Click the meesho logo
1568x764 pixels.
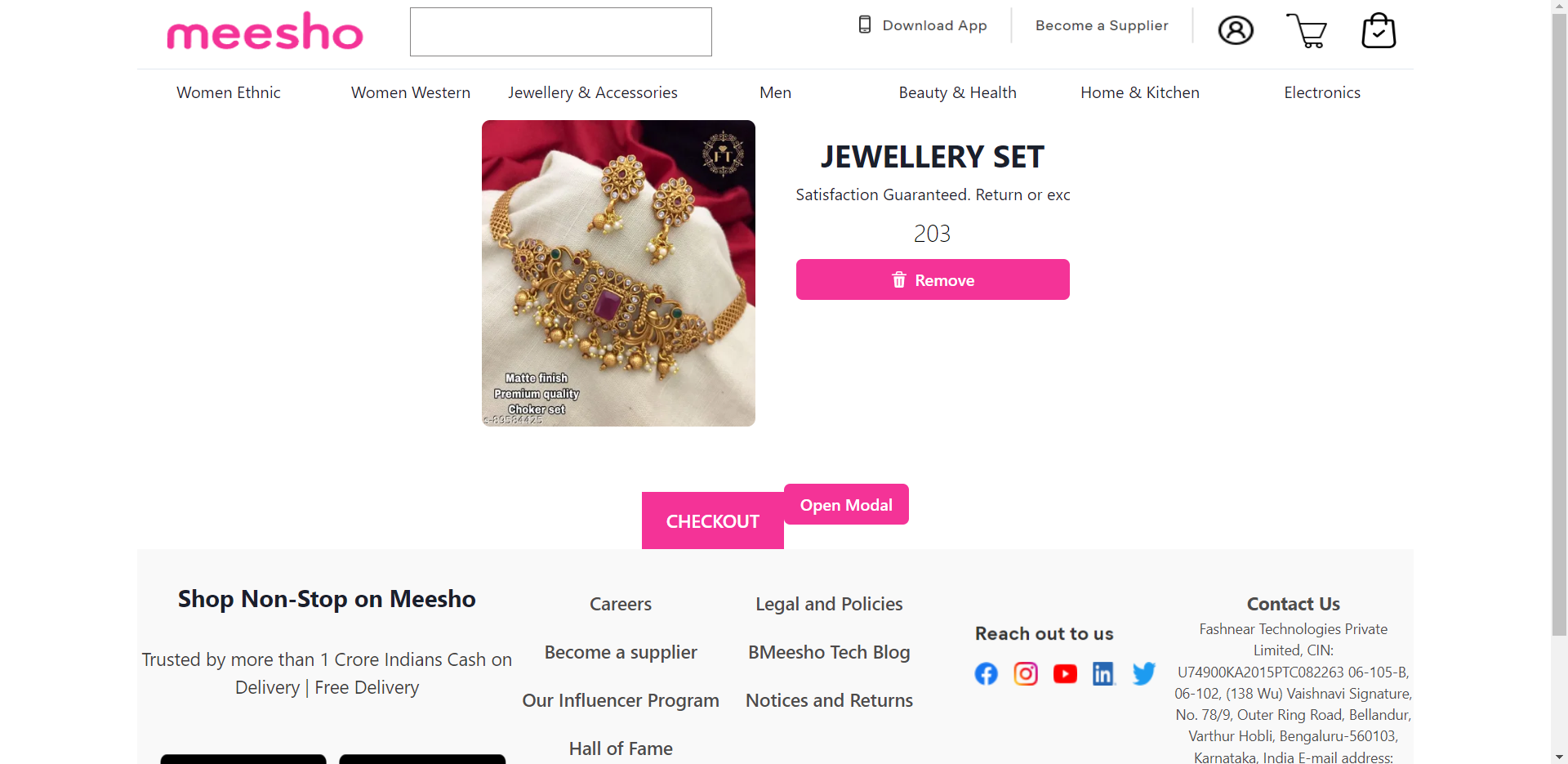click(x=264, y=32)
